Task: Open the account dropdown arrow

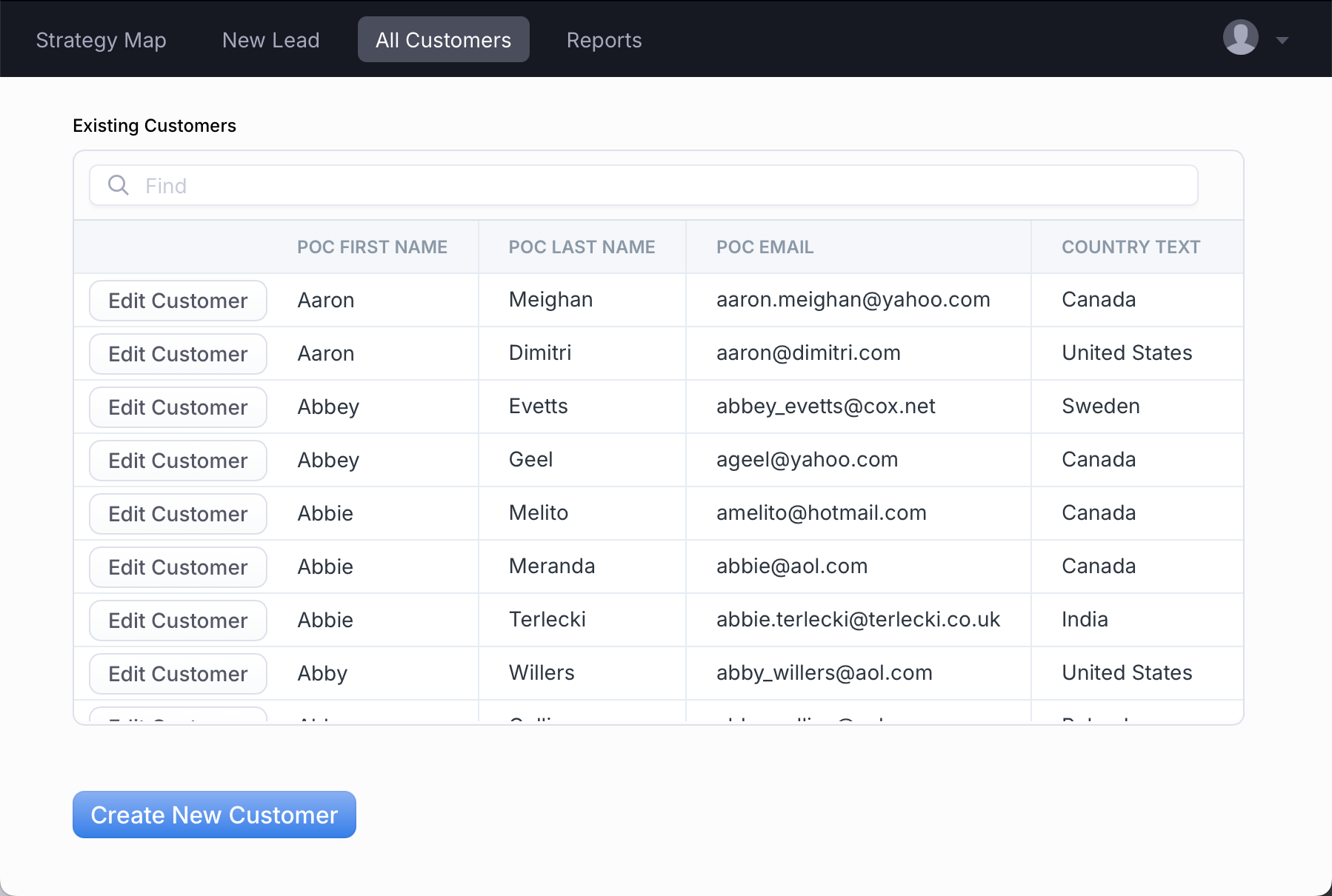Action: 1282,40
